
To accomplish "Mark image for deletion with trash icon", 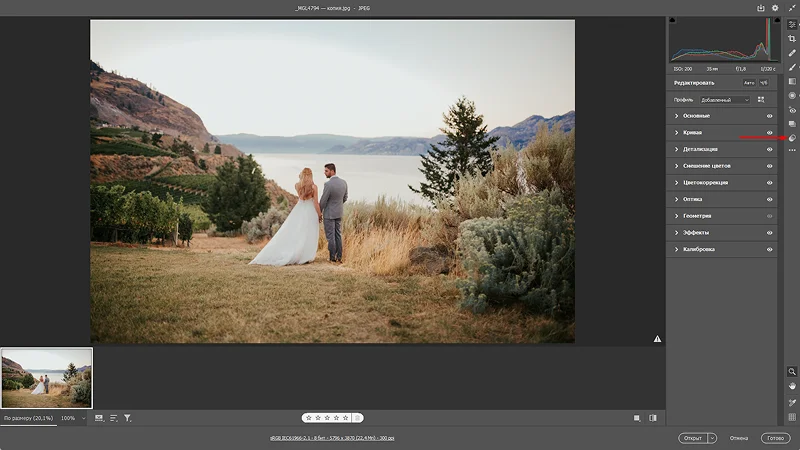I will tap(358, 418).
